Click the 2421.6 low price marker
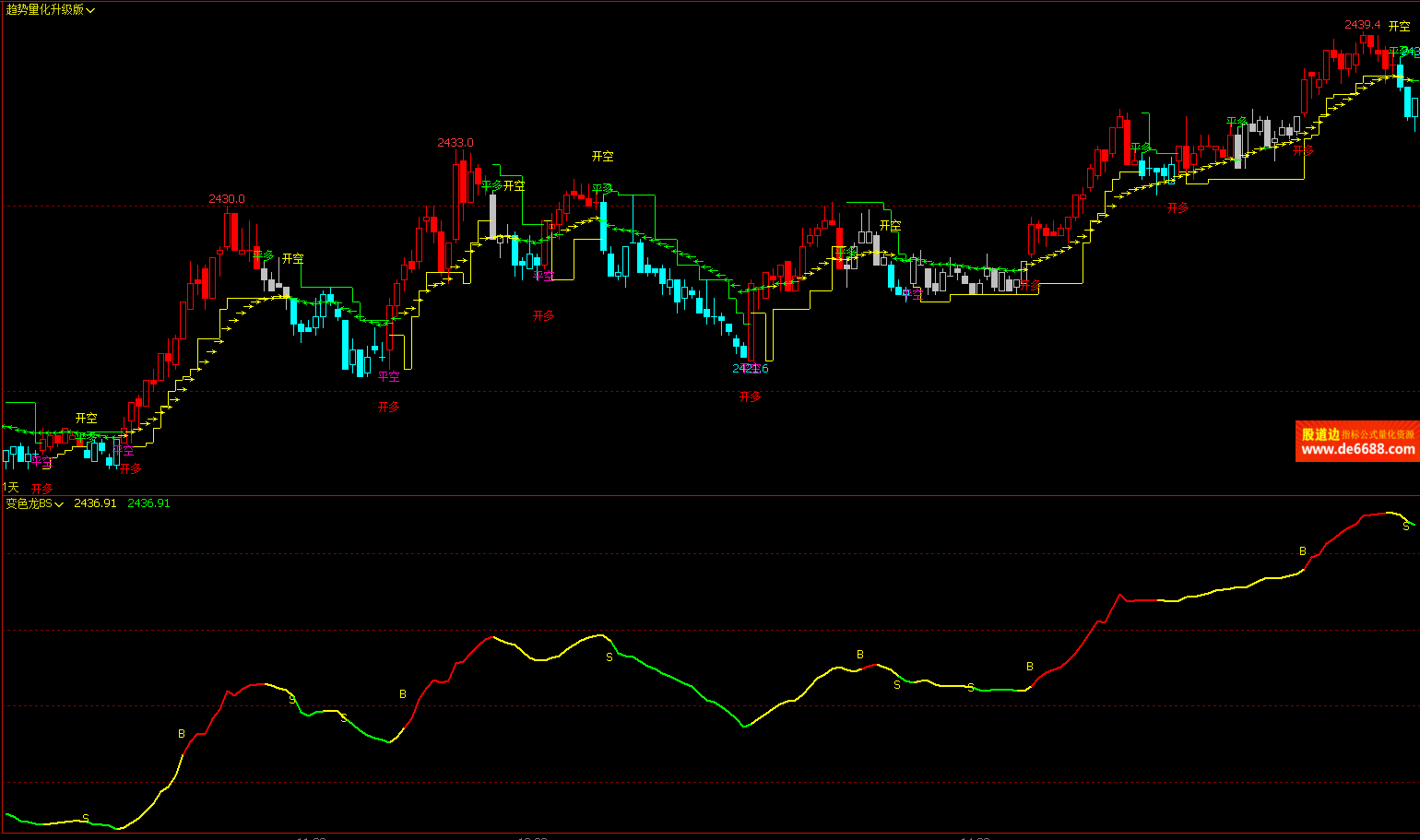The height and width of the screenshot is (840, 1420). point(750,369)
